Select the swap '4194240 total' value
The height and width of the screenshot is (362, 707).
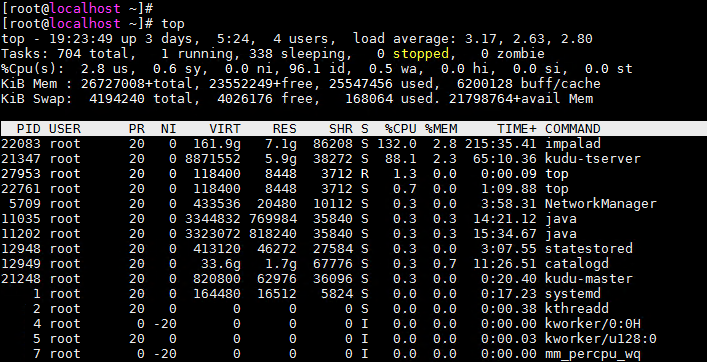142,98
